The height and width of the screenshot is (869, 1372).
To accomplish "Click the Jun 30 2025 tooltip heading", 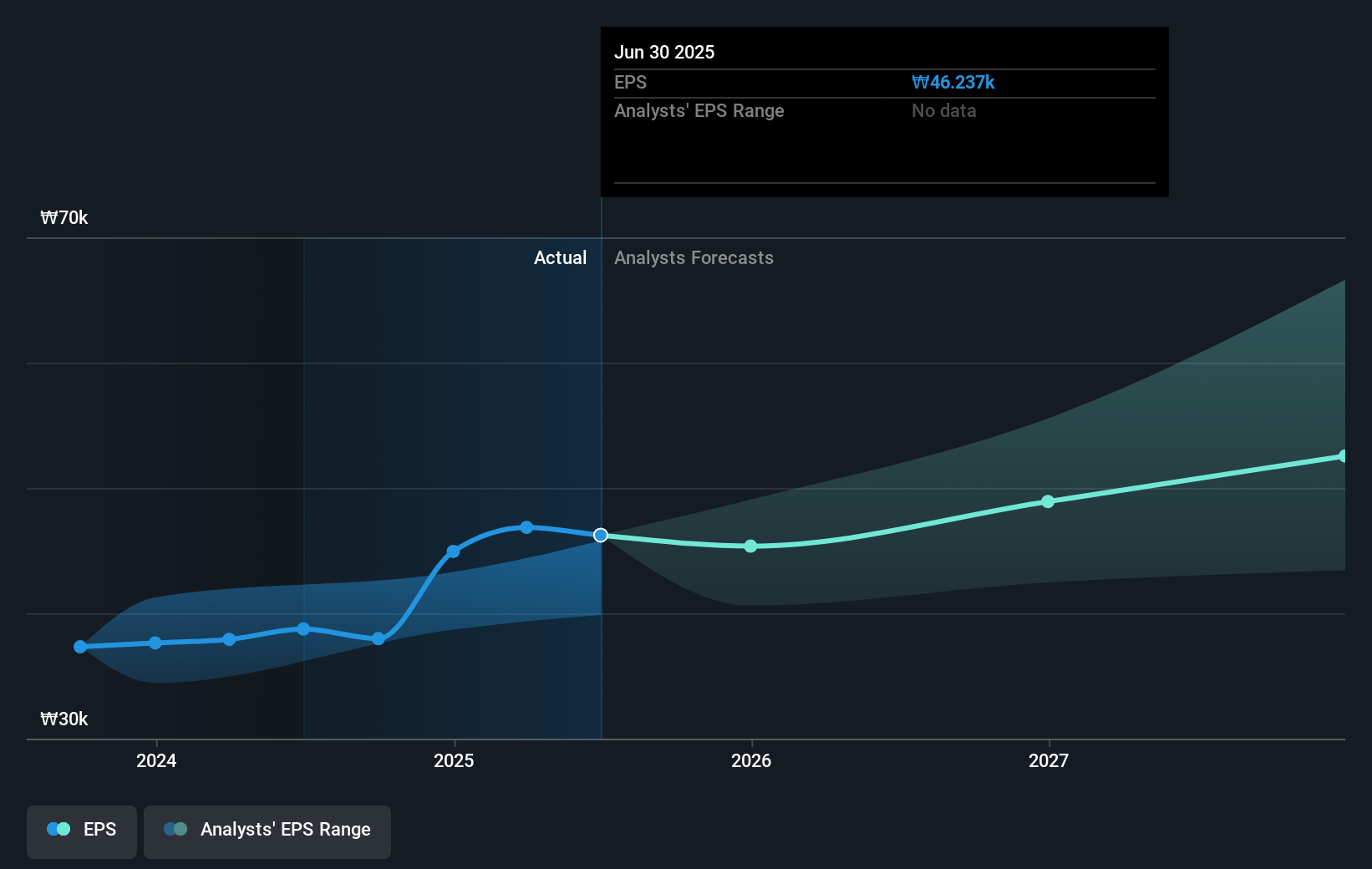I will click(x=665, y=52).
